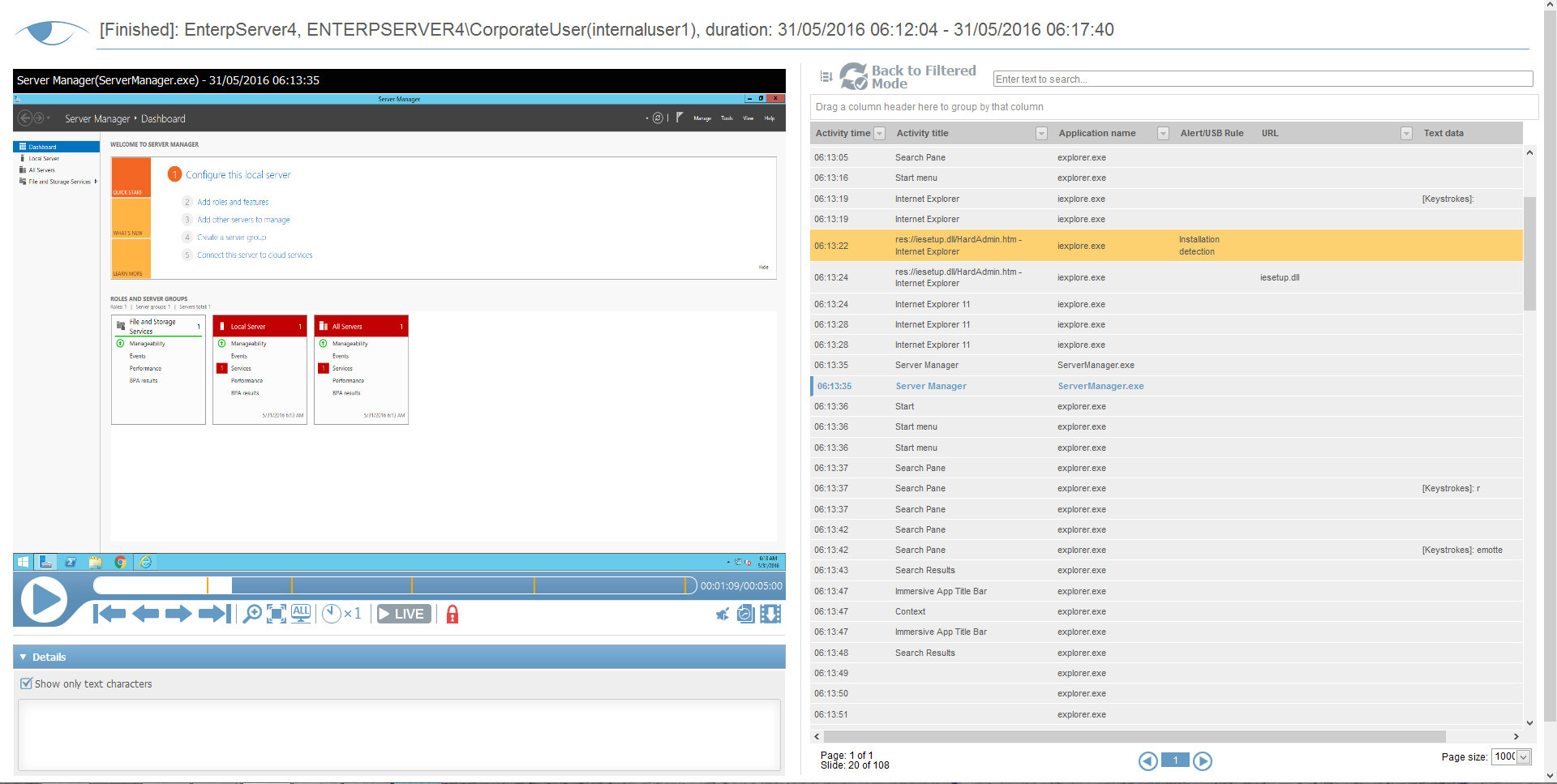This screenshot has height=784, width=1557.
Task: Sort by Activity title column header
Action: (x=922, y=133)
